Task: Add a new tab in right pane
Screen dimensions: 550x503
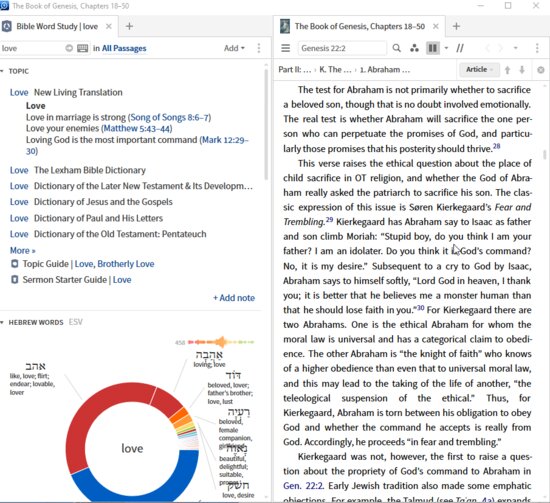Action: [x=456, y=26]
